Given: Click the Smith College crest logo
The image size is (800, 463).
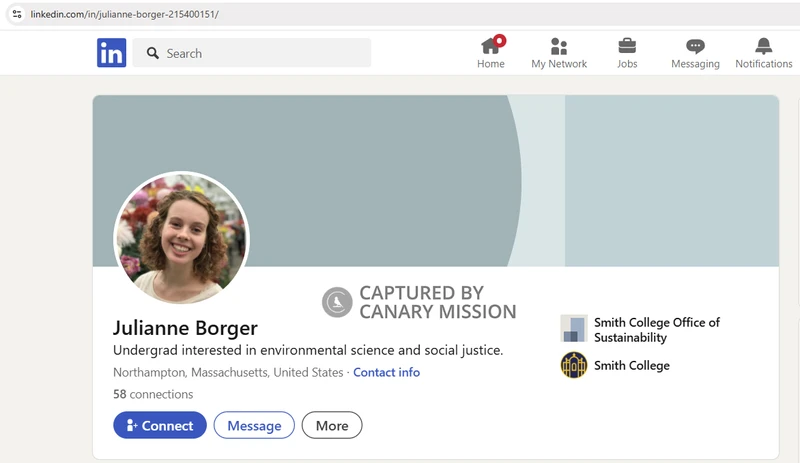Looking at the screenshot, I should point(573,365).
